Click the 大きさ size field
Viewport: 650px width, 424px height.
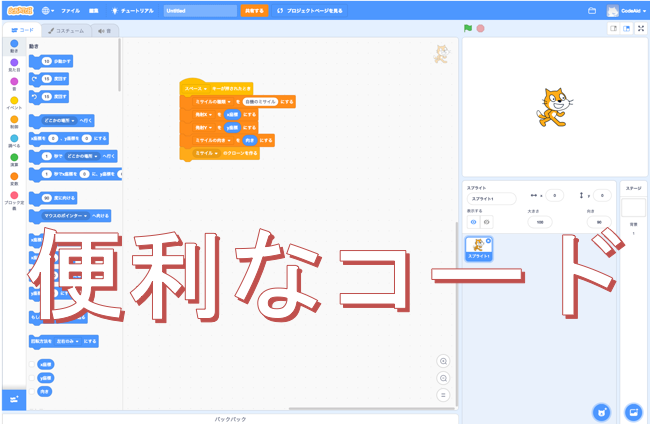tap(540, 222)
